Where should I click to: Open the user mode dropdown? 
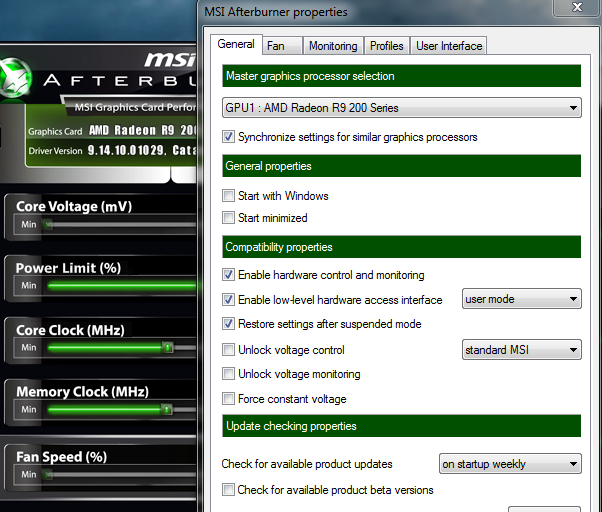click(522, 299)
